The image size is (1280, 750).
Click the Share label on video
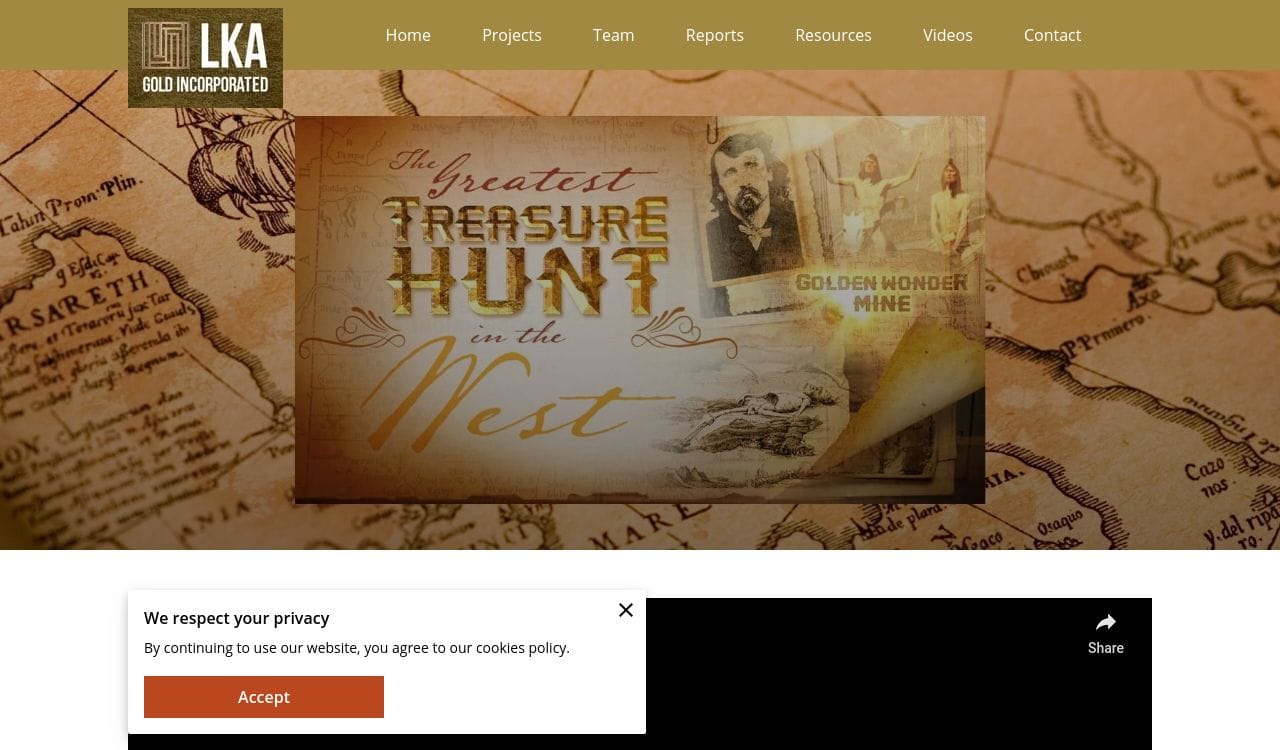click(1106, 648)
